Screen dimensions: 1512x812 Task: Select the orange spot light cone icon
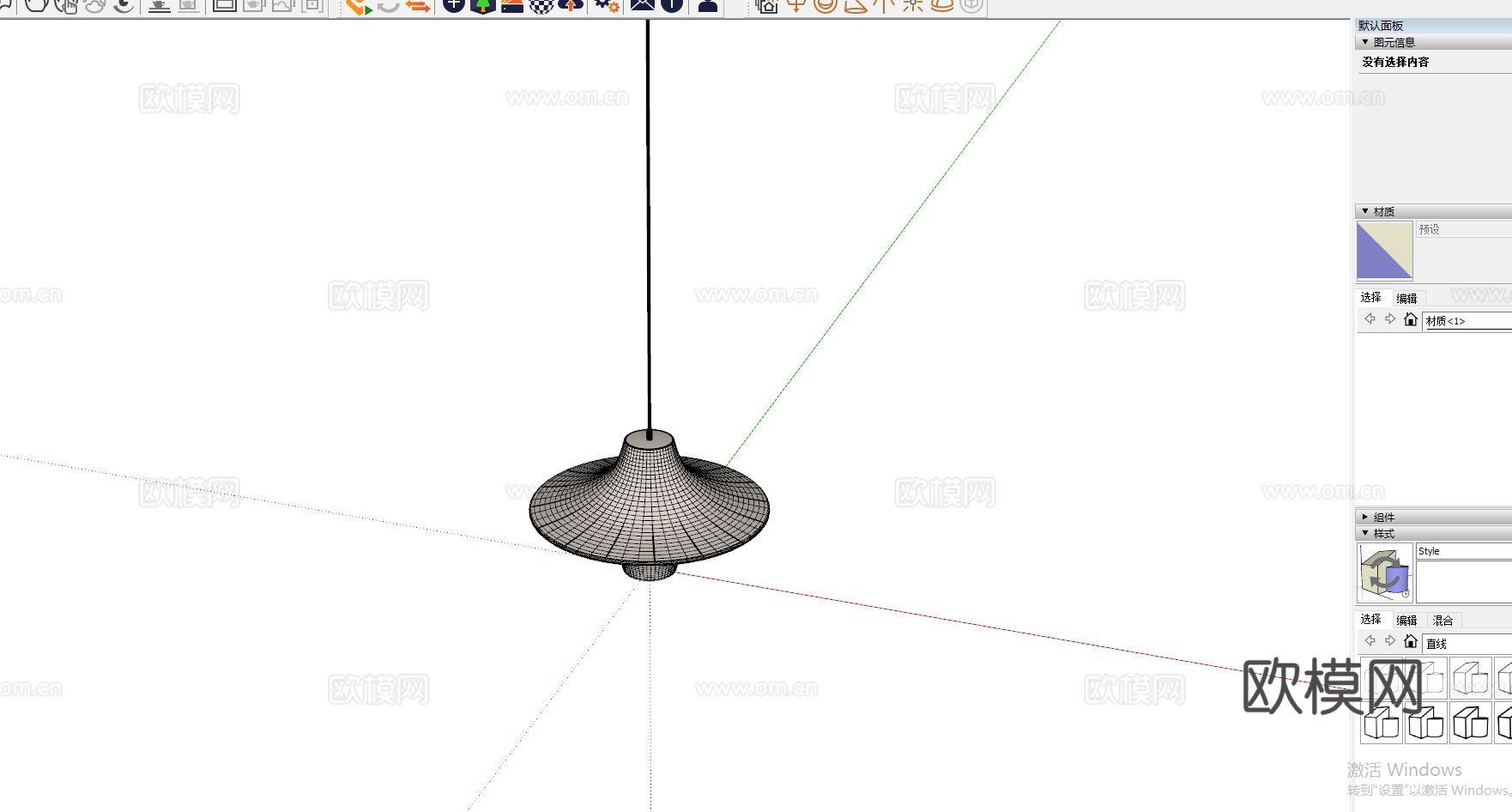click(x=855, y=6)
